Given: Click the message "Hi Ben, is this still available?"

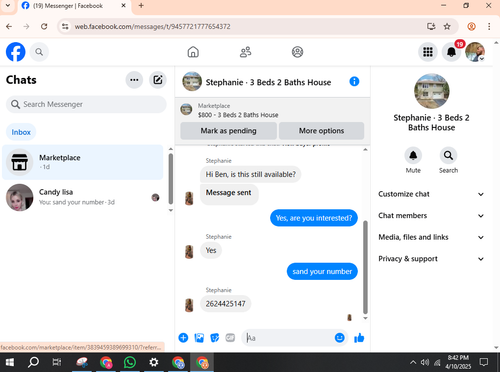Looking at the screenshot, I should [250, 174].
